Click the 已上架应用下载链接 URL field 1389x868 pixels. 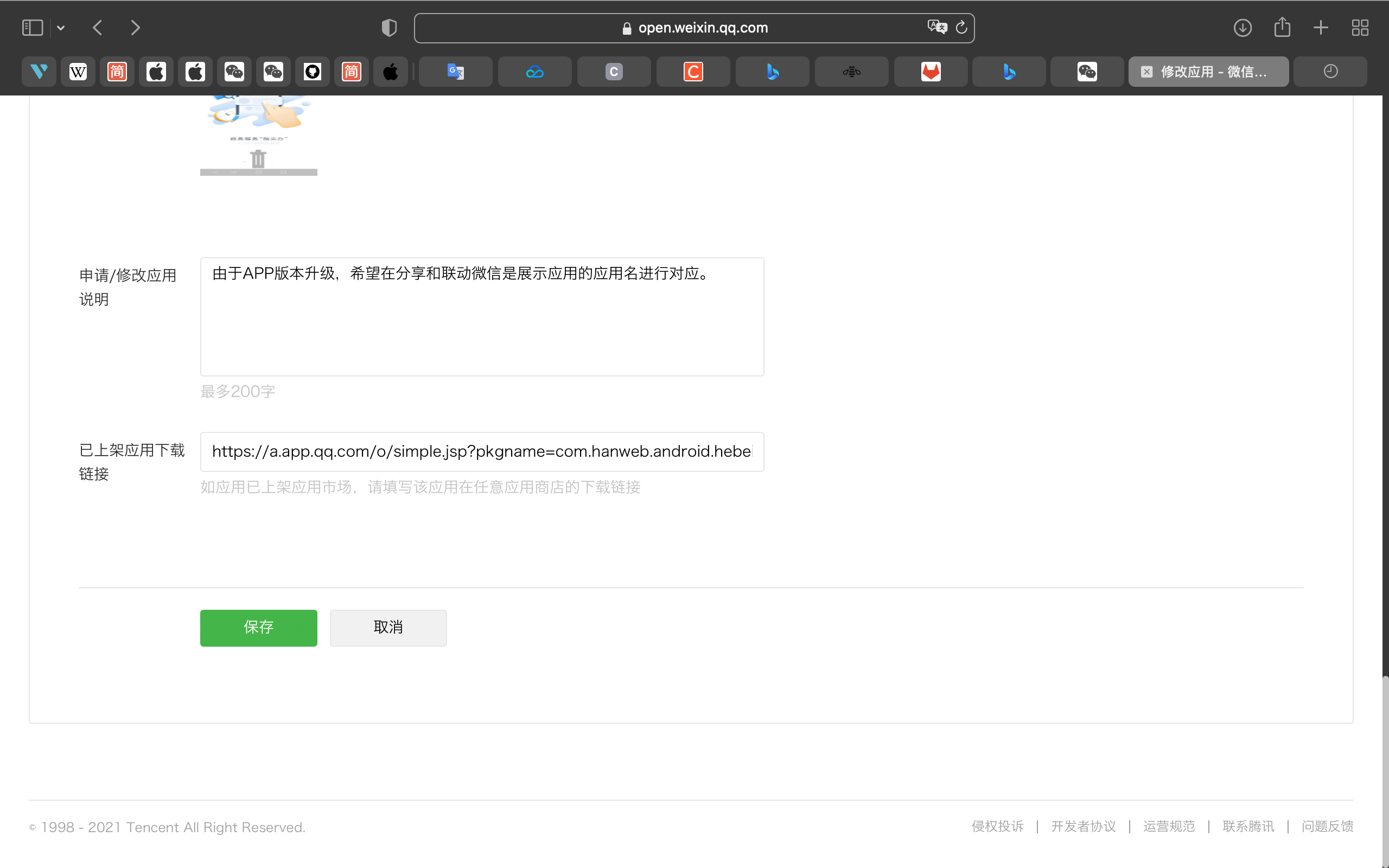(482, 452)
